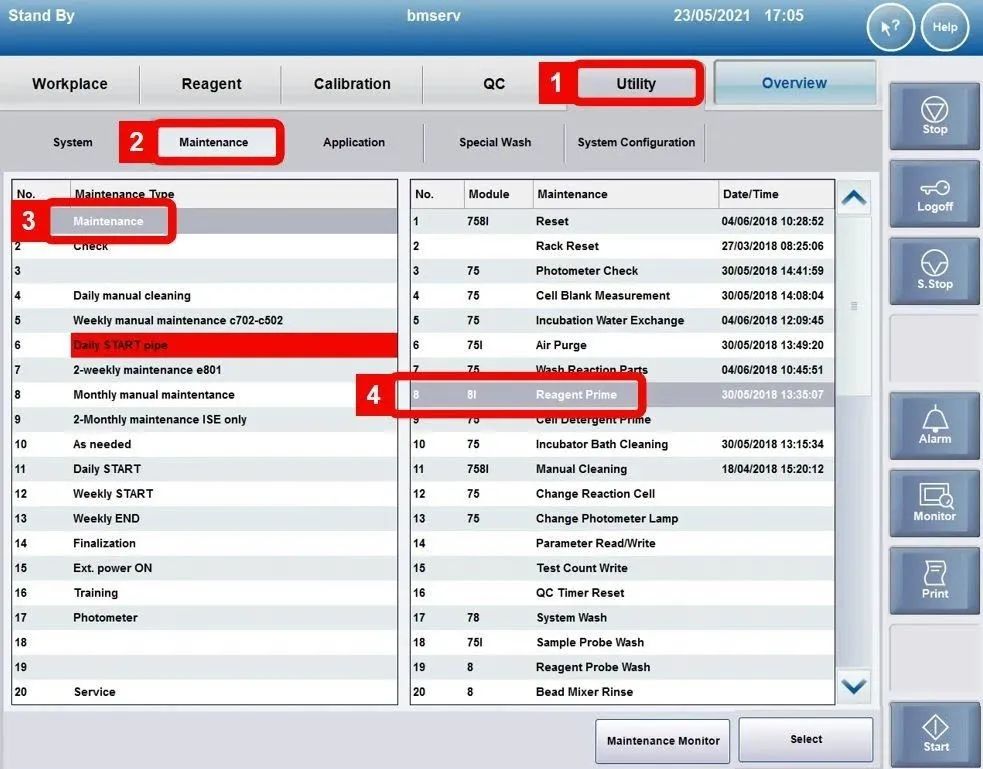Select the Special Wash subtab
Screen dimensions: 983x769
495,142
